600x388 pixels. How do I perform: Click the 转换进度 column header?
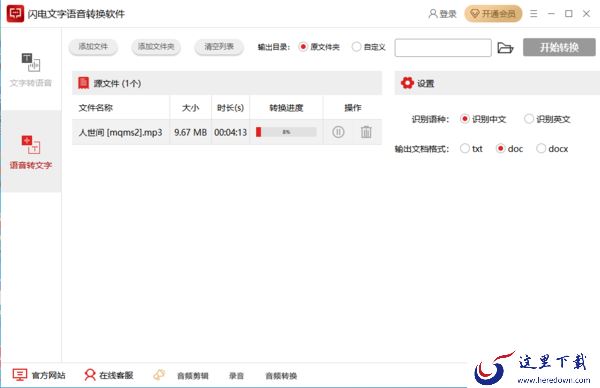tap(286, 108)
